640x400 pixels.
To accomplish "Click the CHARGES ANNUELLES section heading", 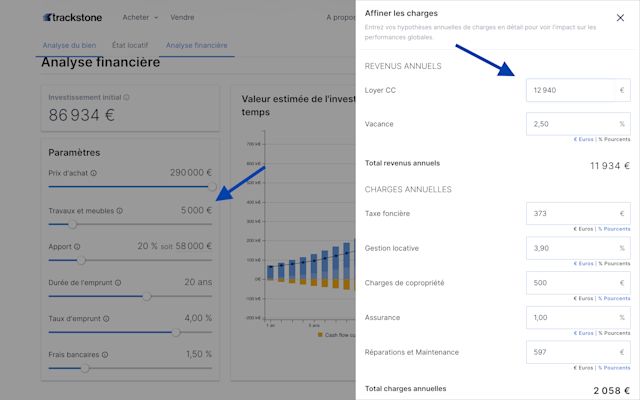I will [x=408, y=189].
